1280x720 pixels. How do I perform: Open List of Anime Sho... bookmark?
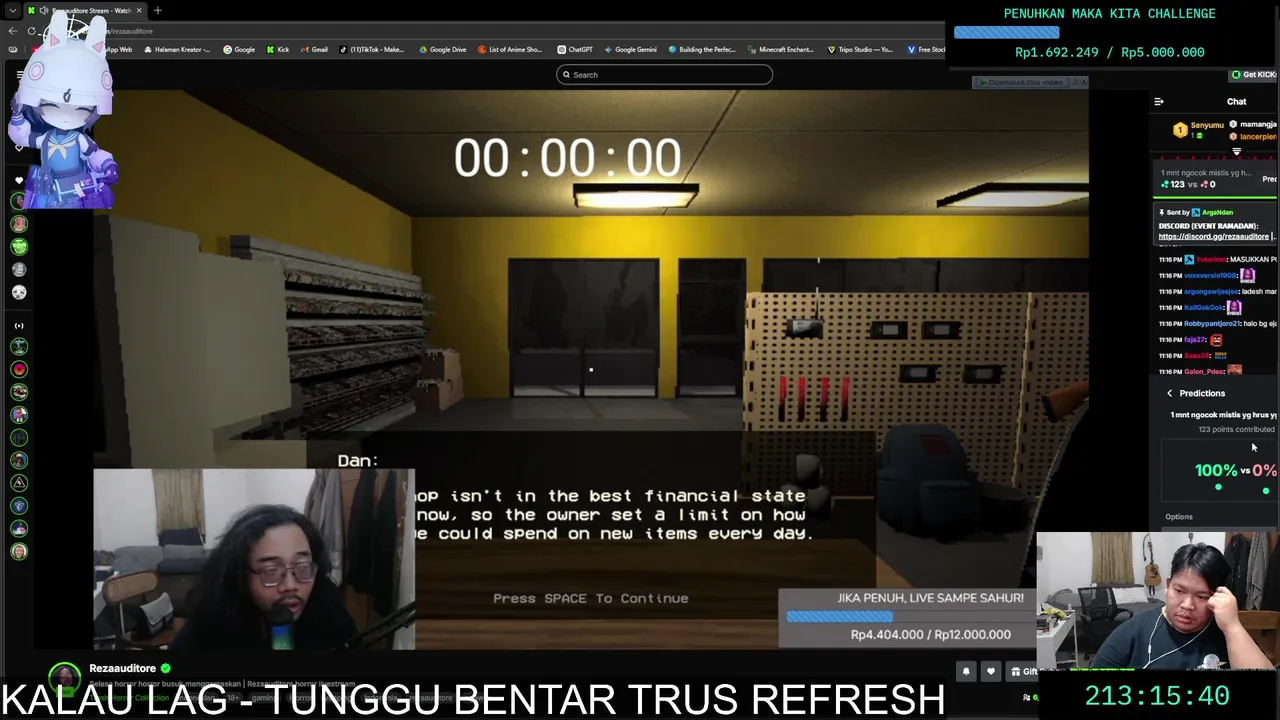coord(510,49)
